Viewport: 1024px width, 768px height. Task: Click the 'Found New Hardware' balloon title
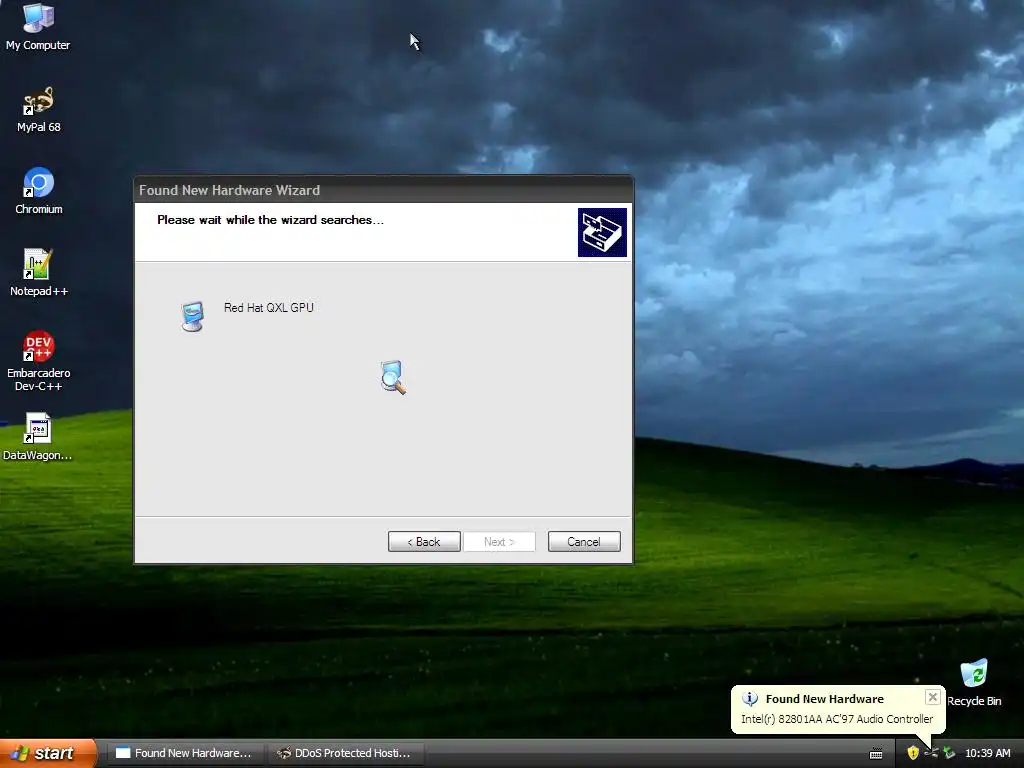[x=824, y=699]
